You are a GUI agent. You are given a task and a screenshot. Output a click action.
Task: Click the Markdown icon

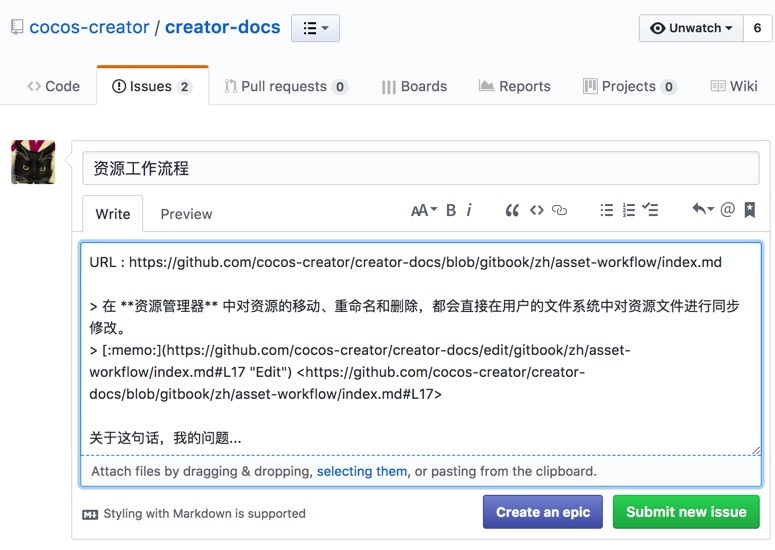(x=90, y=515)
